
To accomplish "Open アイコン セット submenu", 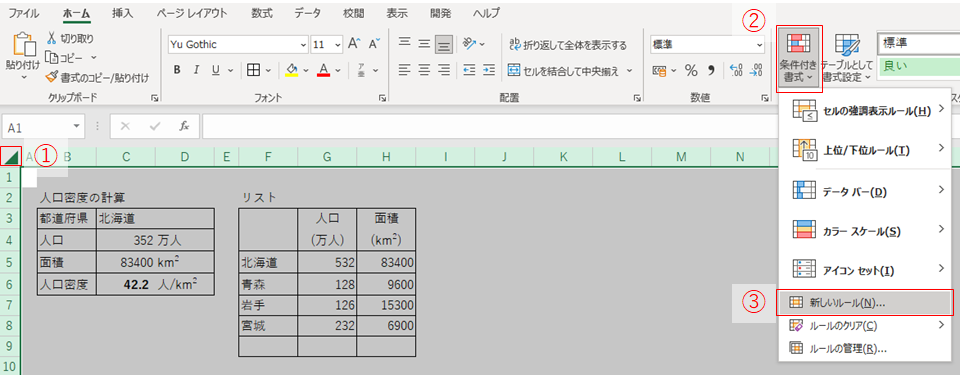I will 866,270.
